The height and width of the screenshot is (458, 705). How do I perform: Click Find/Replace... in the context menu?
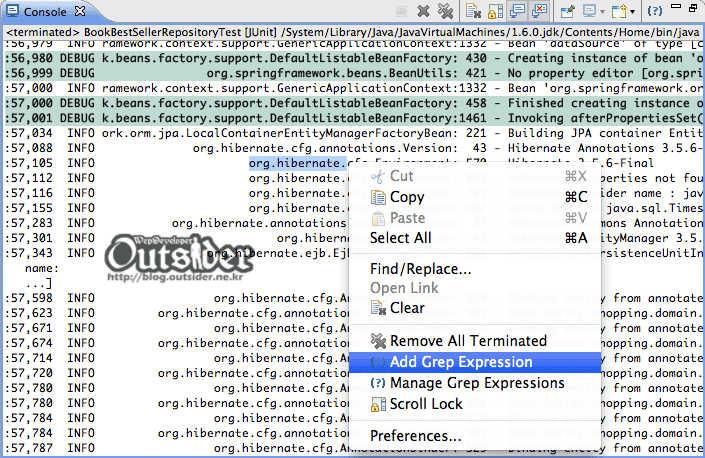click(x=420, y=268)
